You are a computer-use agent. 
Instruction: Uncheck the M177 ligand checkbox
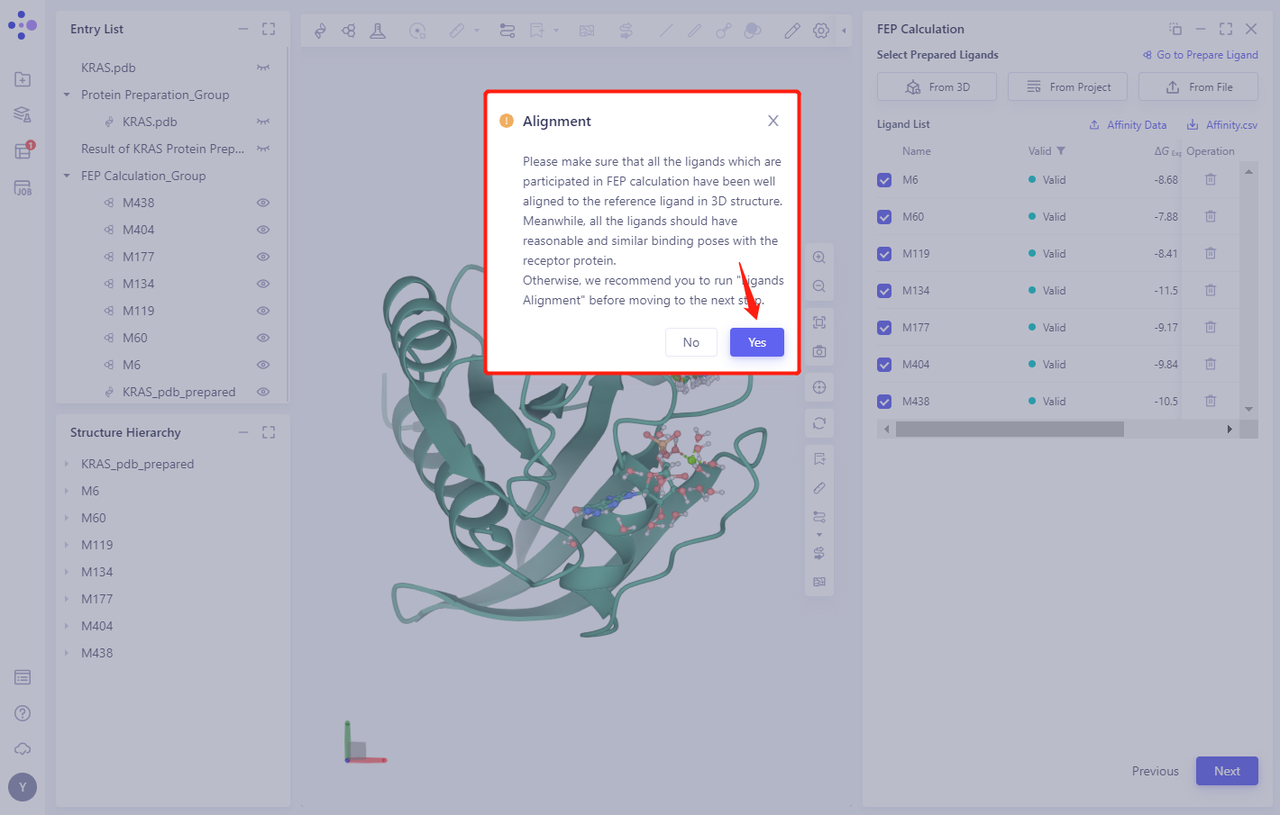point(884,328)
